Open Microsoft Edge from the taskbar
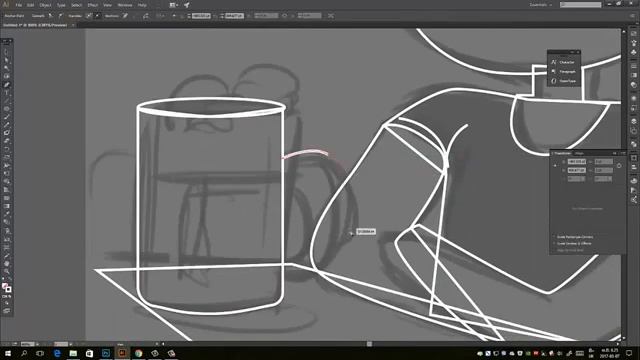 click(57, 353)
